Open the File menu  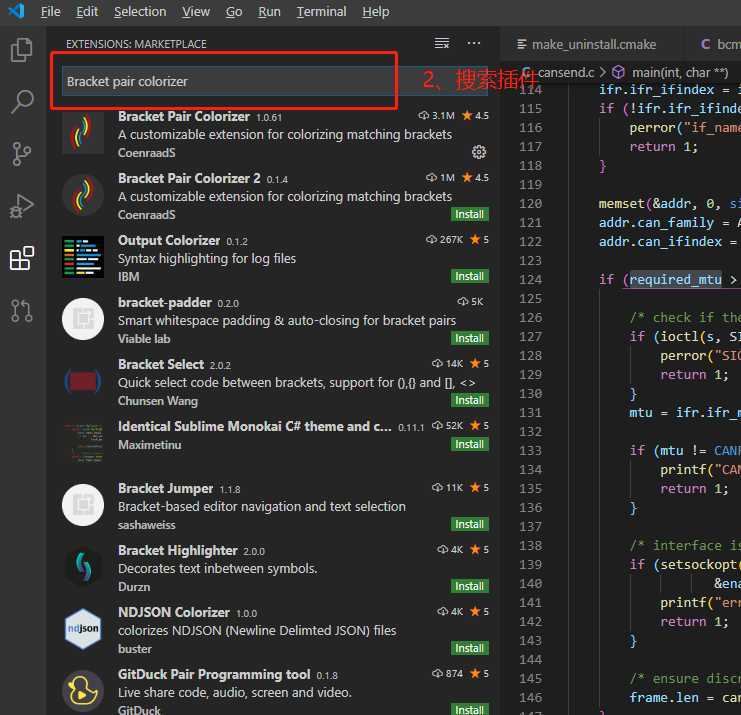[51, 11]
